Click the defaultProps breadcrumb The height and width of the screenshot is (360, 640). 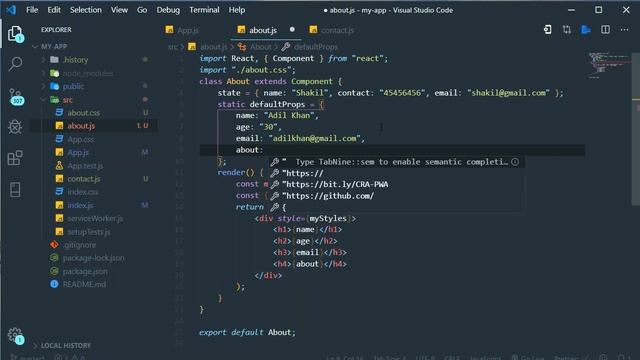pyautogui.click(x=310, y=47)
